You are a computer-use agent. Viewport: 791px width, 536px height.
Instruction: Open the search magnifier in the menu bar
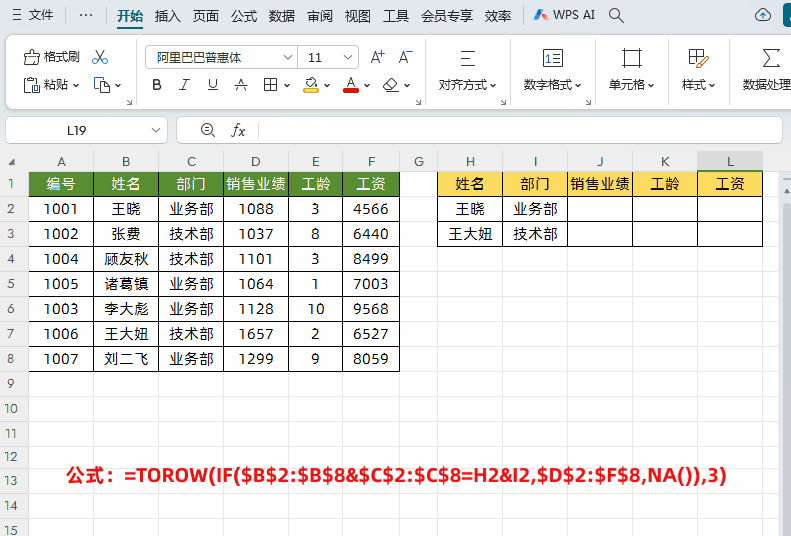click(617, 15)
